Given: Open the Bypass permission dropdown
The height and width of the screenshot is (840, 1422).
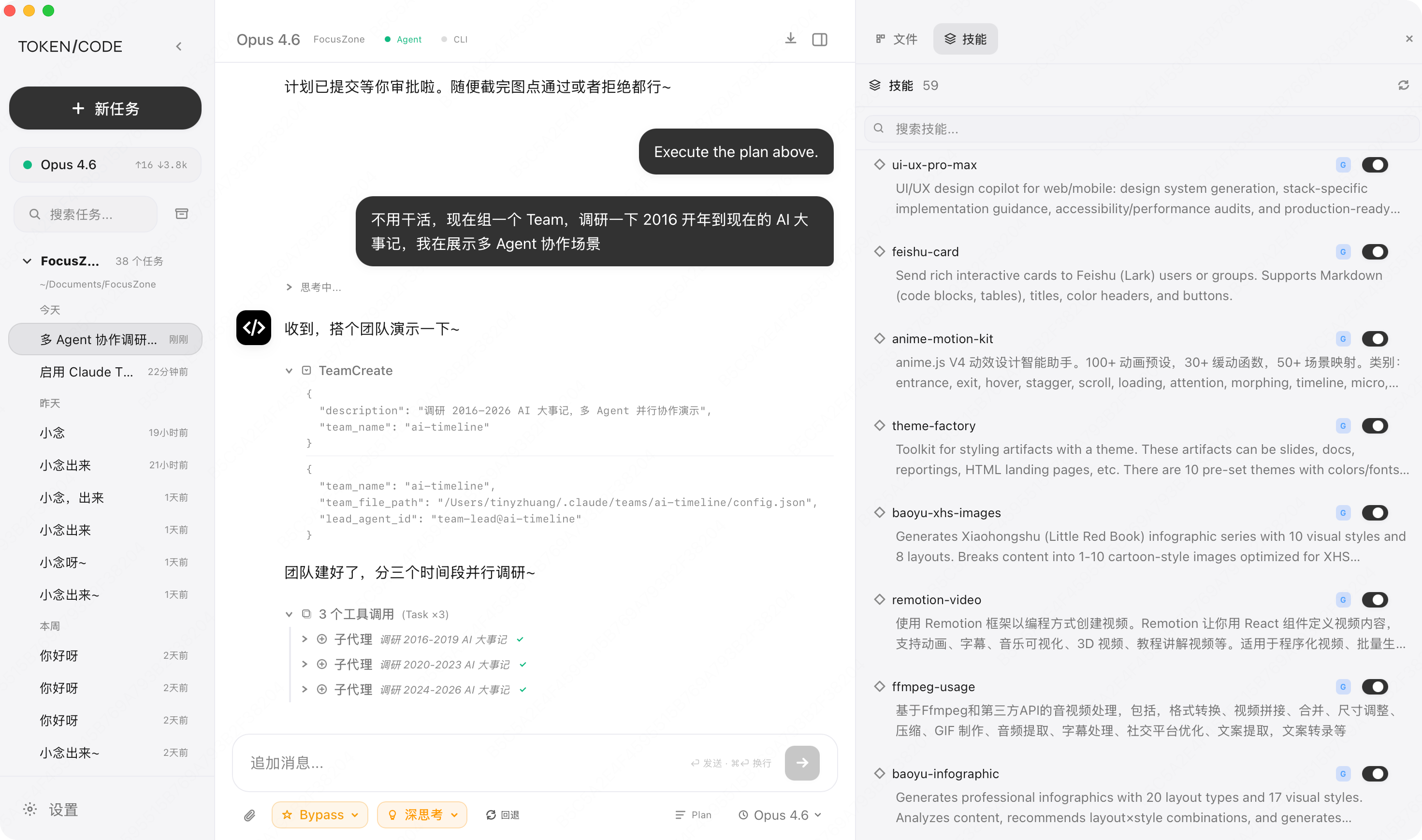Looking at the screenshot, I should (320, 814).
